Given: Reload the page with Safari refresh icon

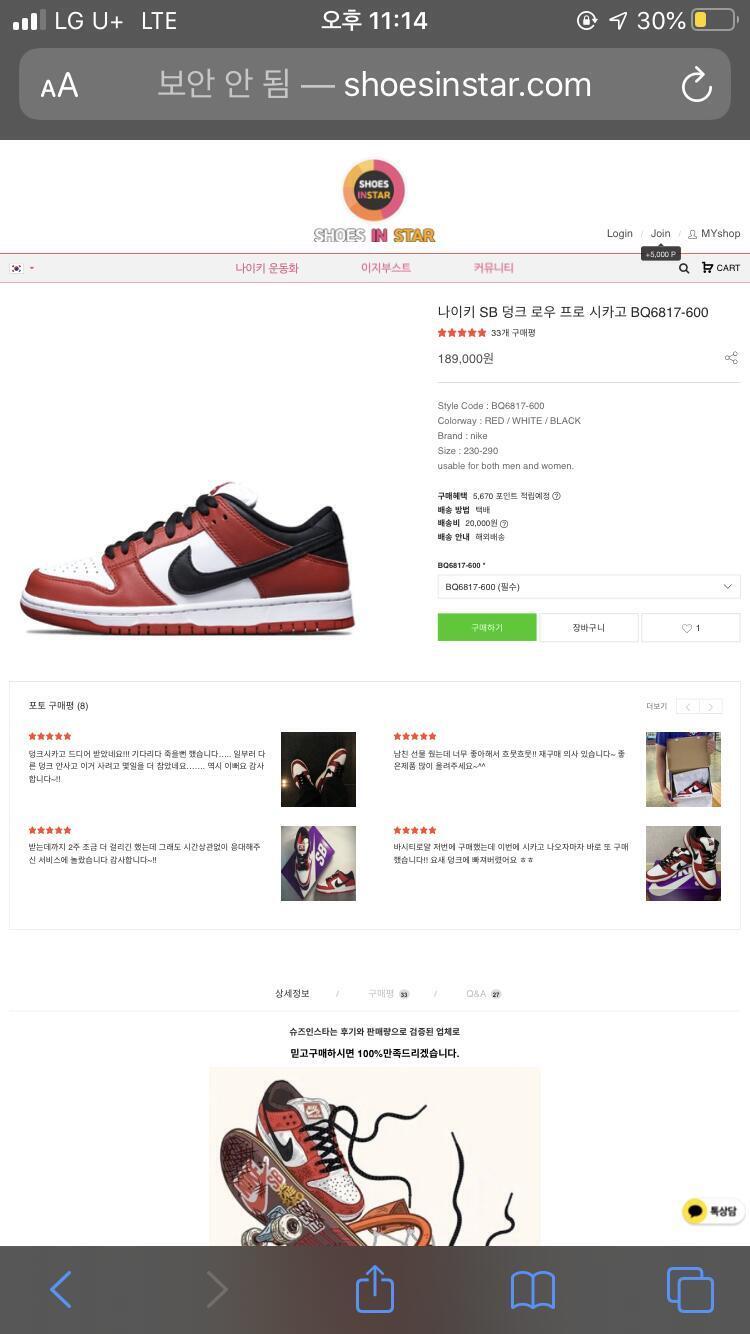Looking at the screenshot, I should 696,85.
